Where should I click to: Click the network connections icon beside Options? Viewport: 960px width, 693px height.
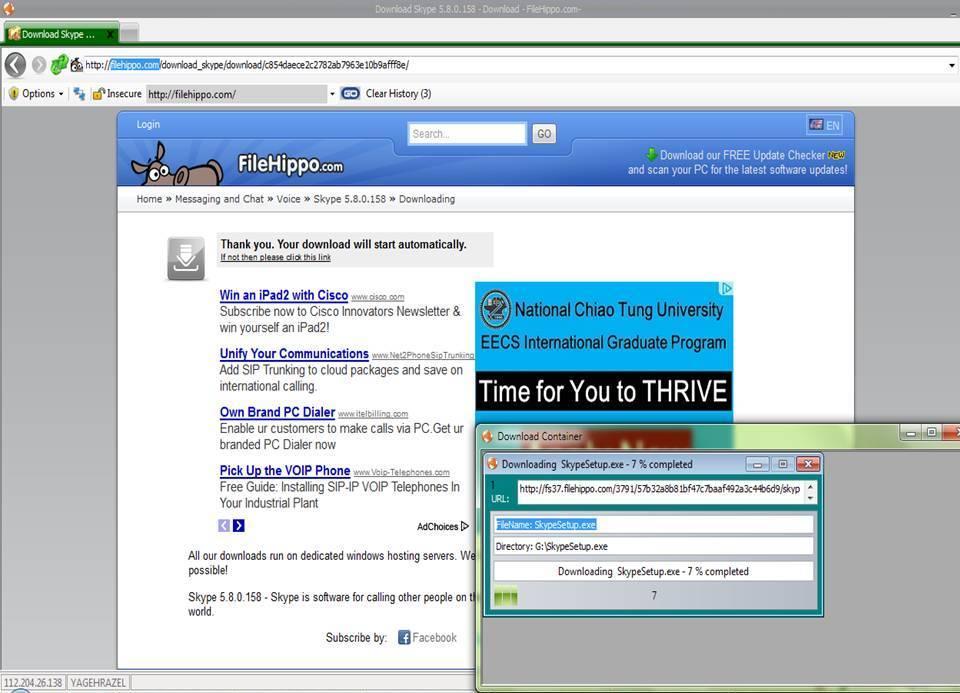[x=79, y=94]
